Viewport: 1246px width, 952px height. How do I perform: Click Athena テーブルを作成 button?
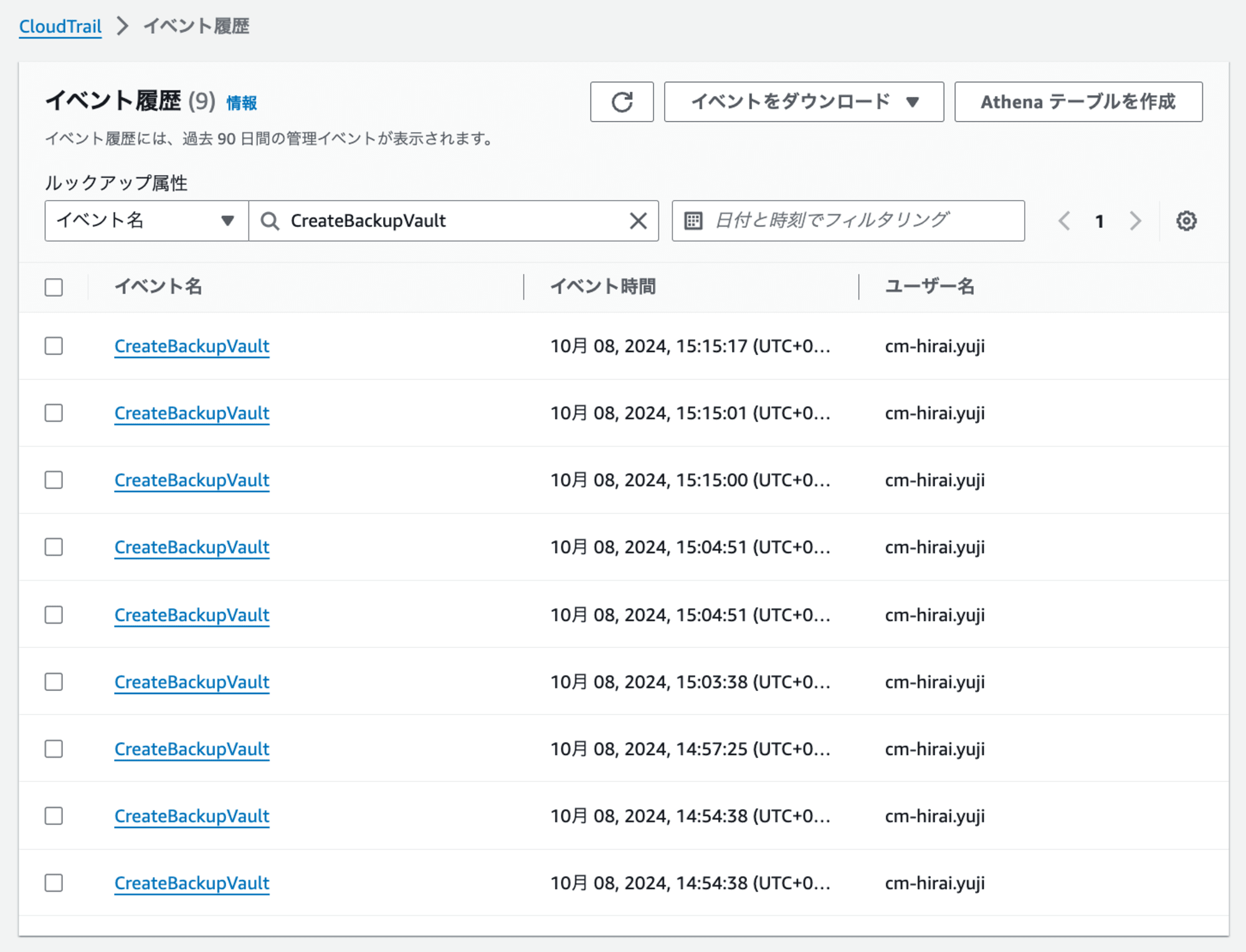click(x=1078, y=102)
